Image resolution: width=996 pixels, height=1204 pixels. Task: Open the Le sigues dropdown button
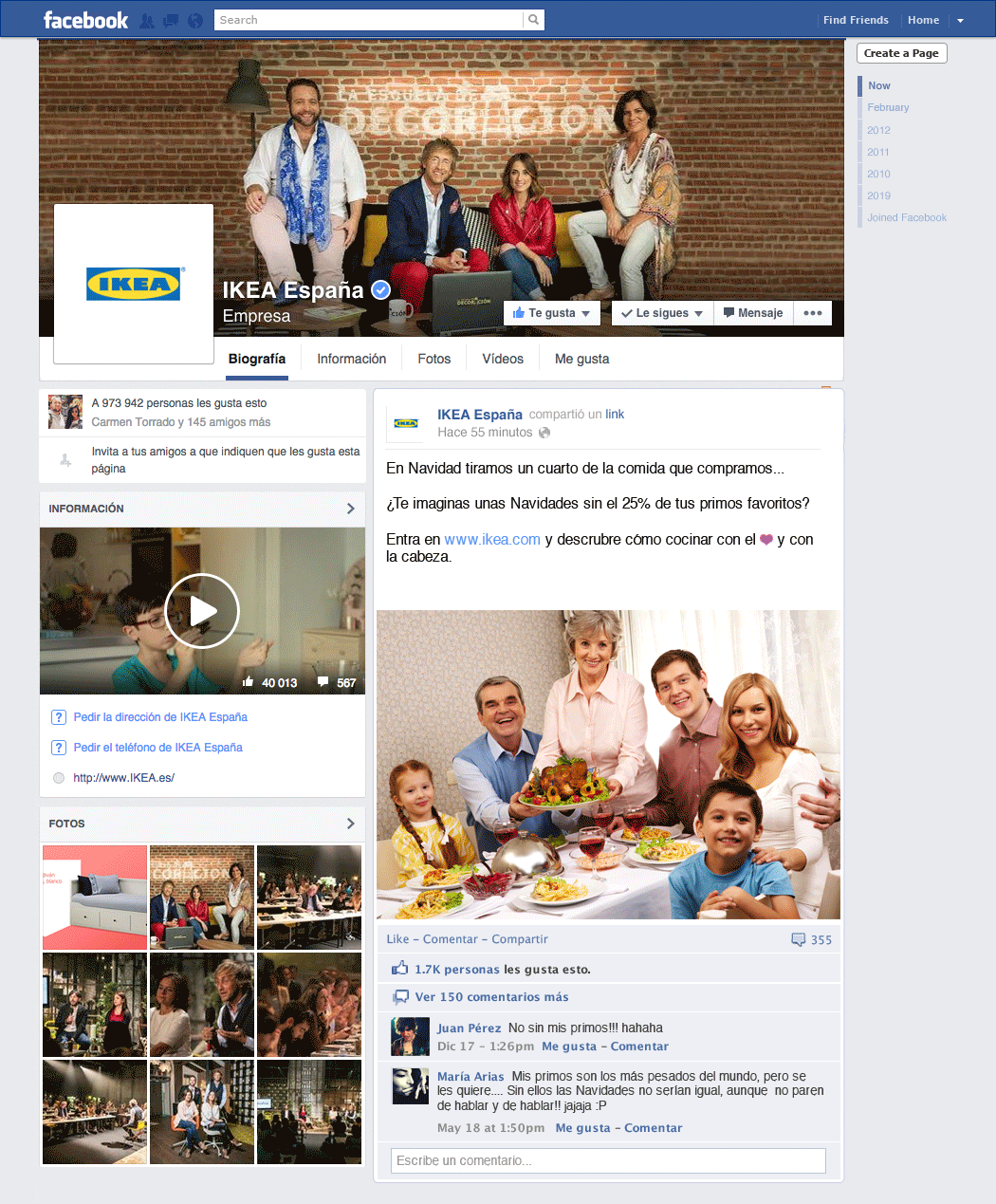click(662, 313)
